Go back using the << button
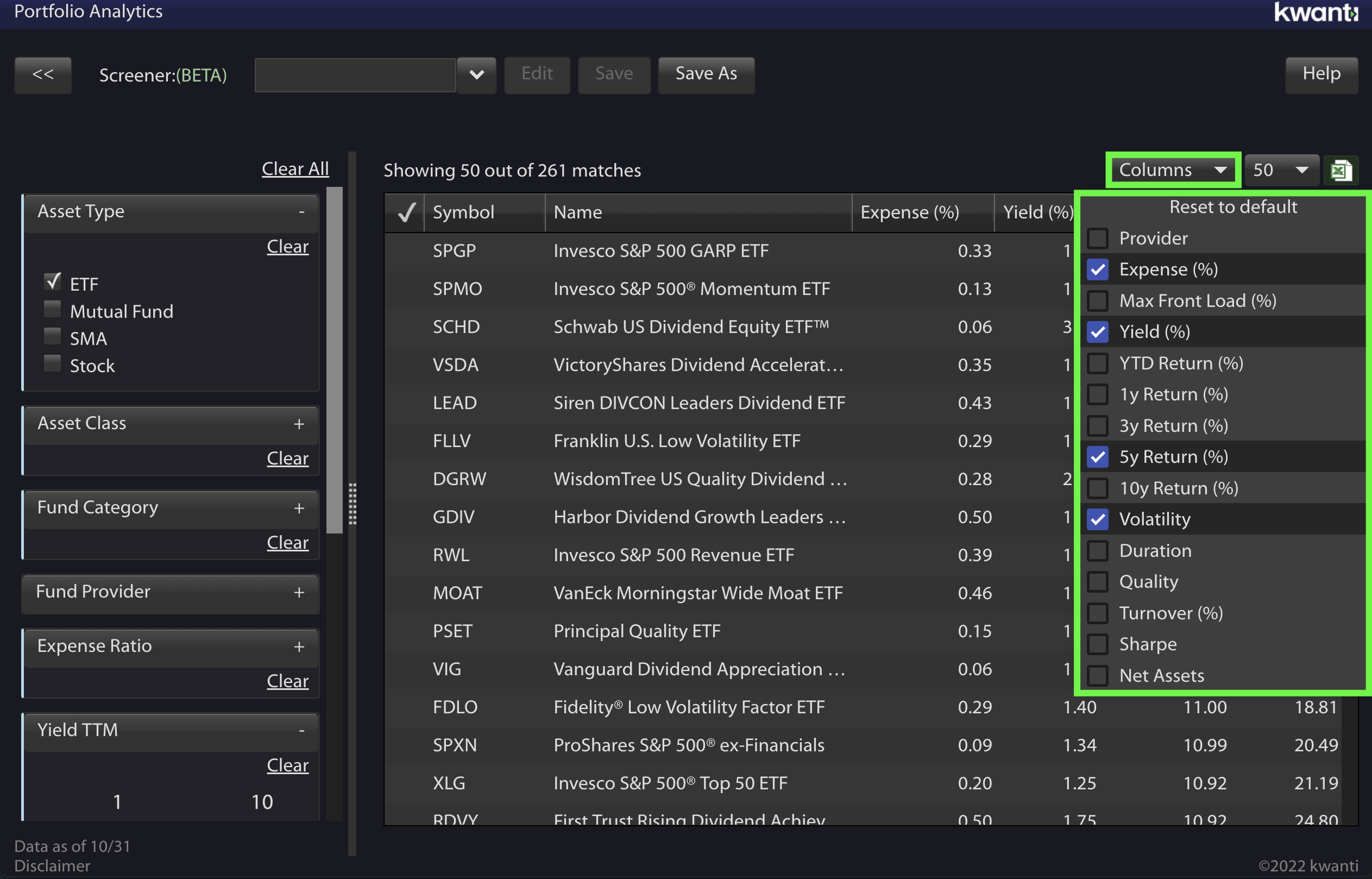This screenshot has height=879, width=1372. pos(43,74)
